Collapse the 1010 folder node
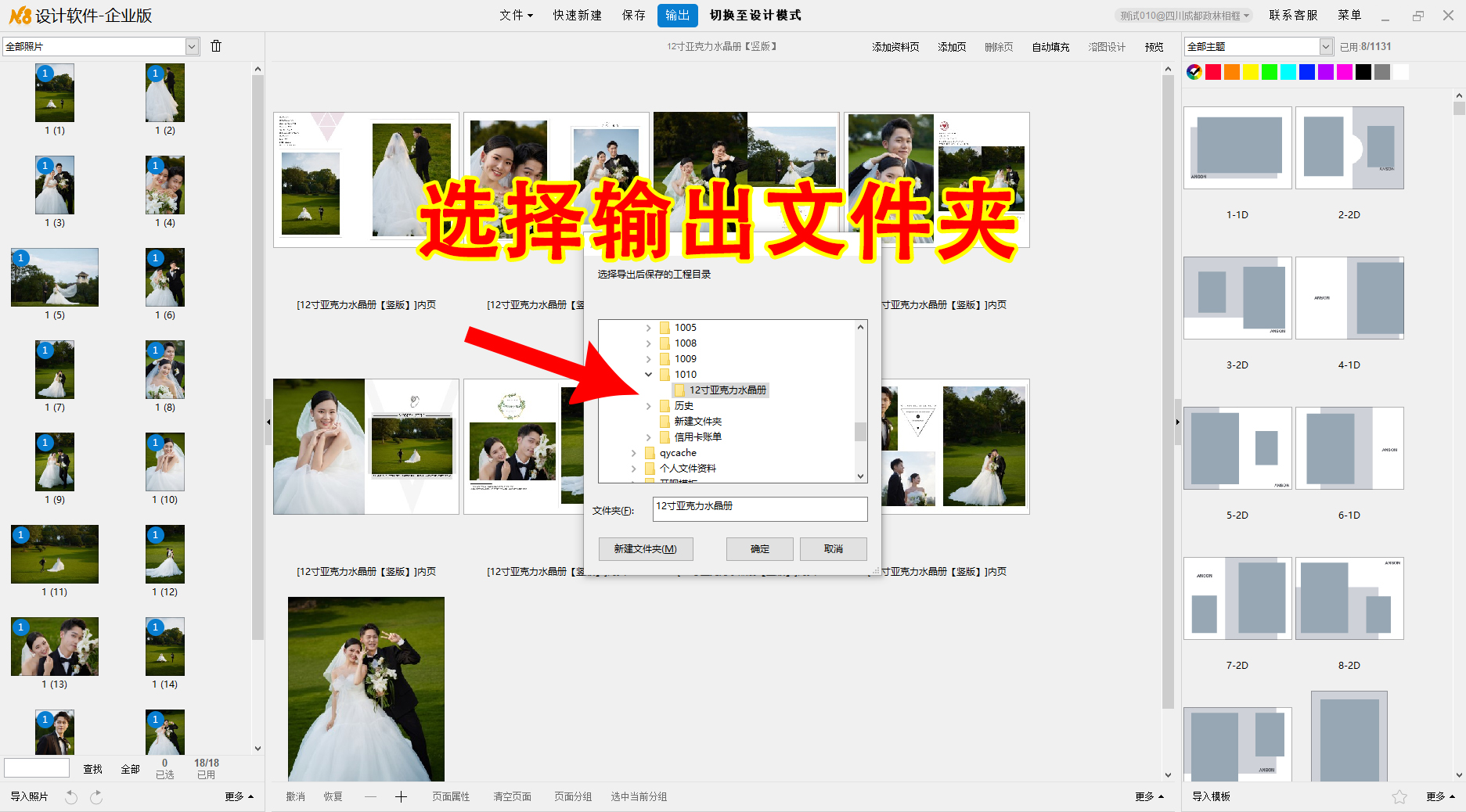Image resolution: width=1466 pixels, height=812 pixels. tap(648, 375)
